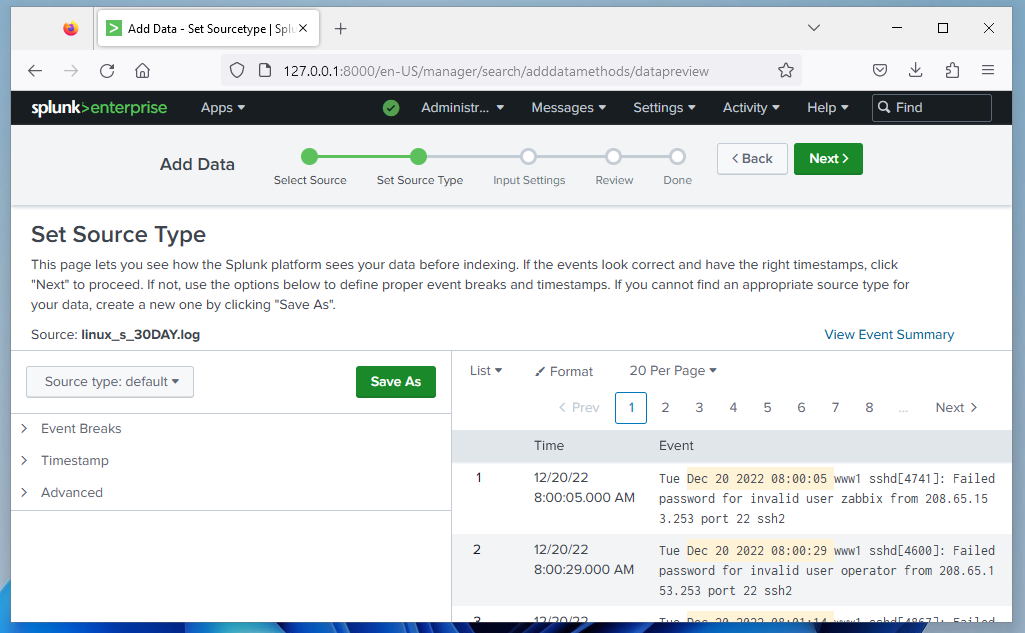Click the green Next button
Viewport: 1025px width, 633px height.
tap(828, 159)
